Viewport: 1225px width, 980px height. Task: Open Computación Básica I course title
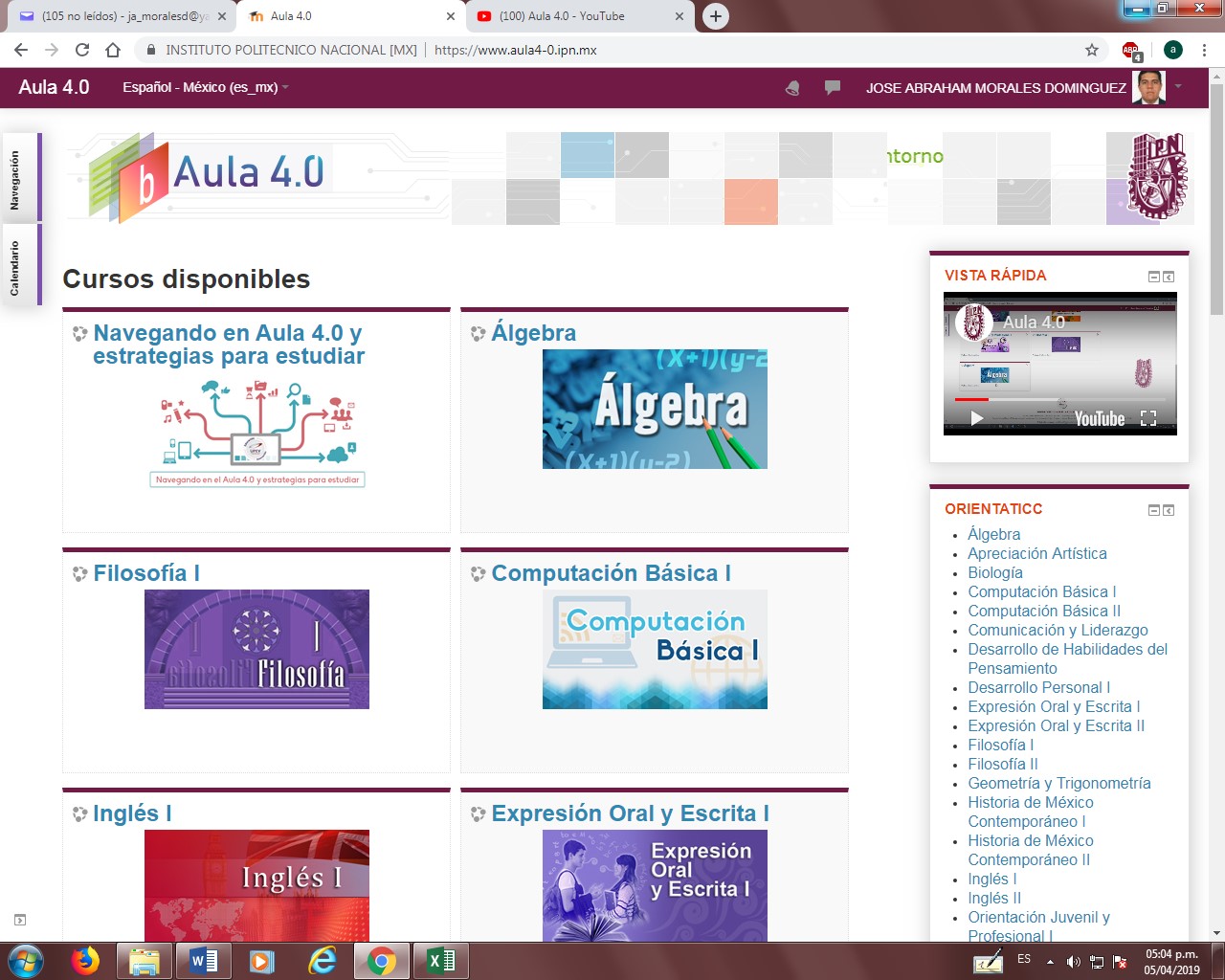pyautogui.click(x=612, y=573)
